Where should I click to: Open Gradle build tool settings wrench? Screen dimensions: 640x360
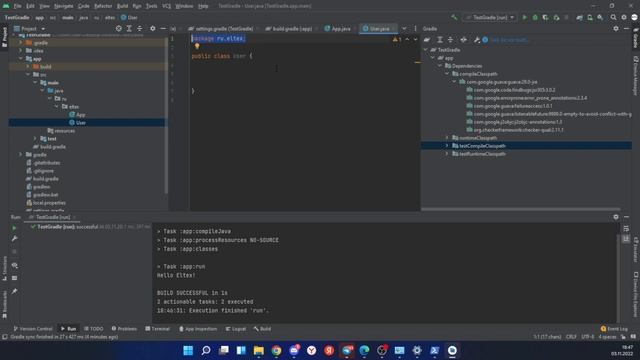pos(476,40)
